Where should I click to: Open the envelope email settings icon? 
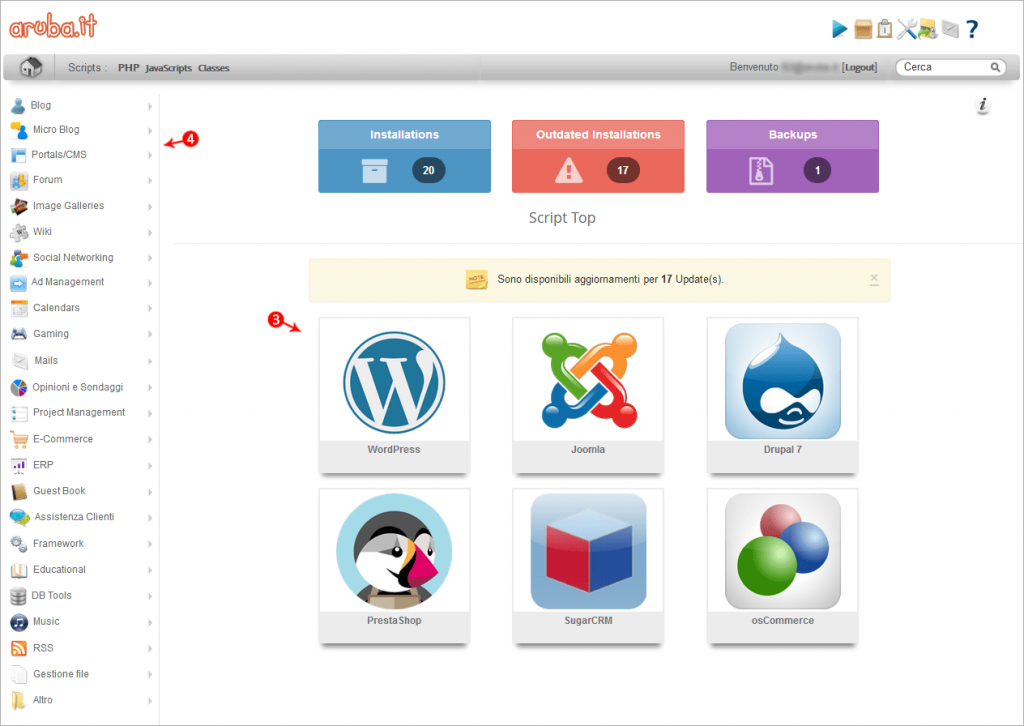coord(950,29)
